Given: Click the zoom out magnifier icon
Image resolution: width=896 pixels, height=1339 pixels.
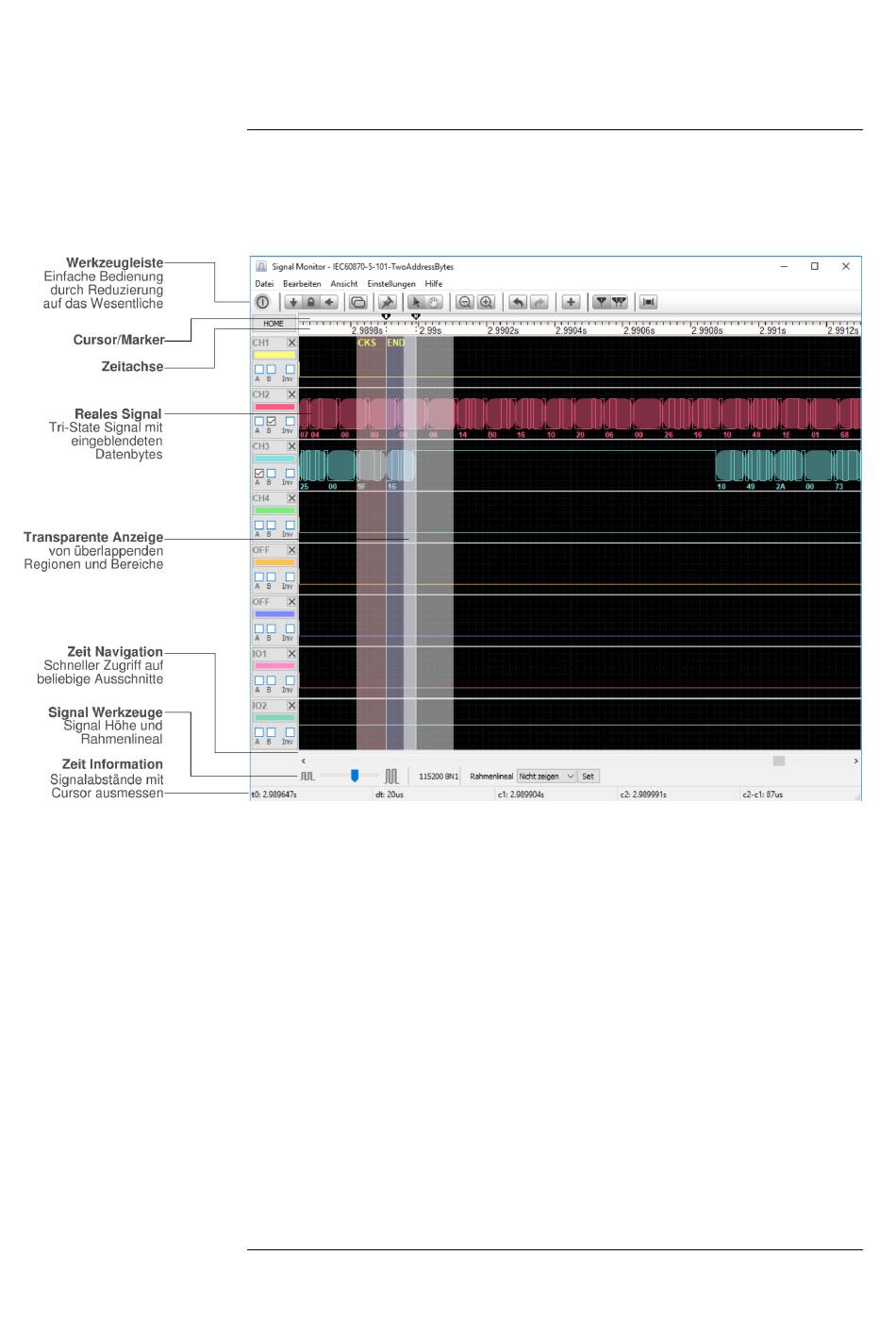Looking at the screenshot, I should [x=465, y=302].
